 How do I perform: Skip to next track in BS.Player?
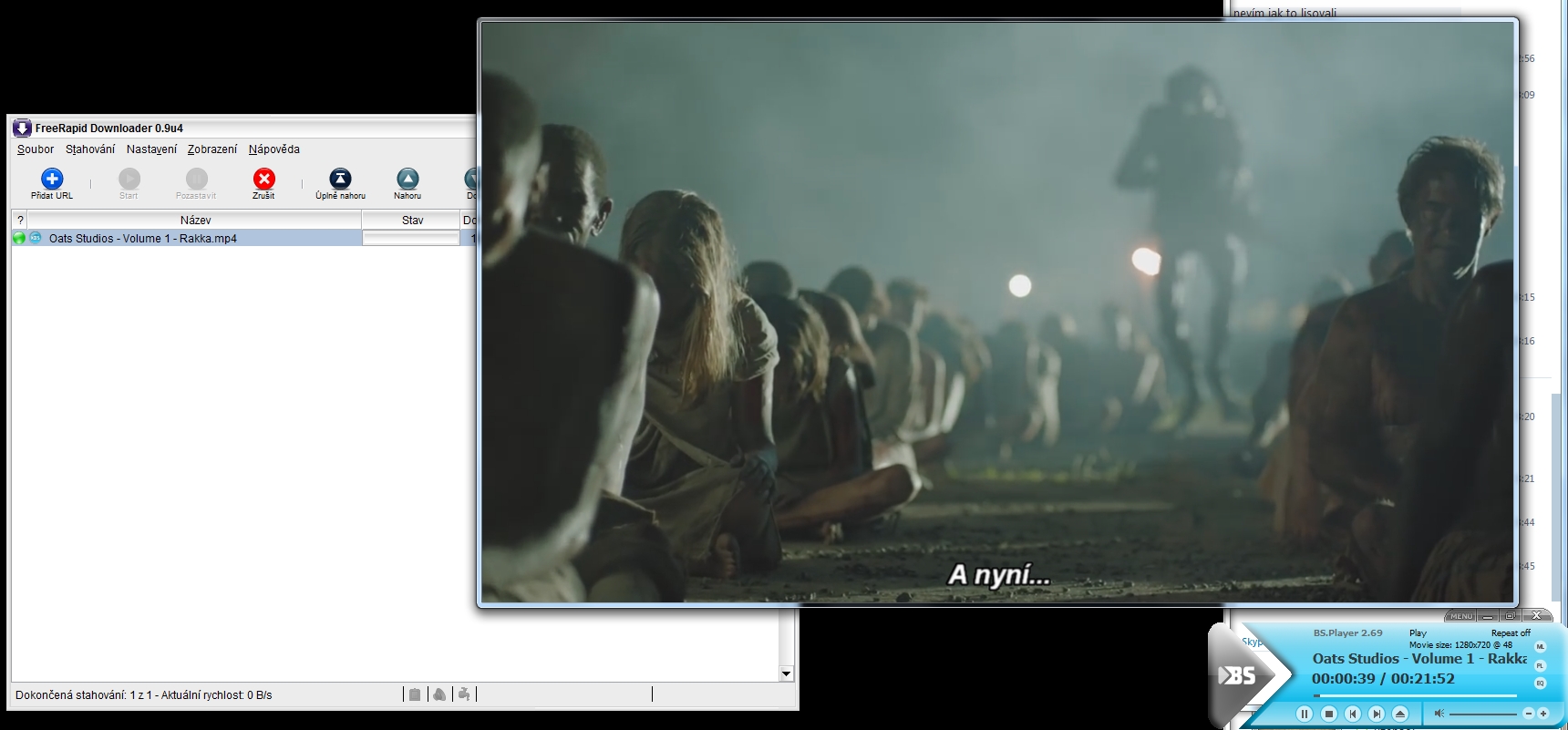click(x=1377, y=714)
